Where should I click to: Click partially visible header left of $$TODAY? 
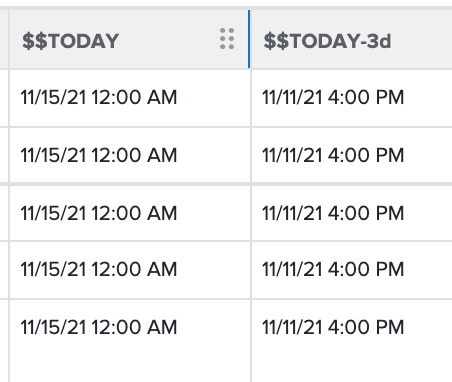tap(4, 39)
